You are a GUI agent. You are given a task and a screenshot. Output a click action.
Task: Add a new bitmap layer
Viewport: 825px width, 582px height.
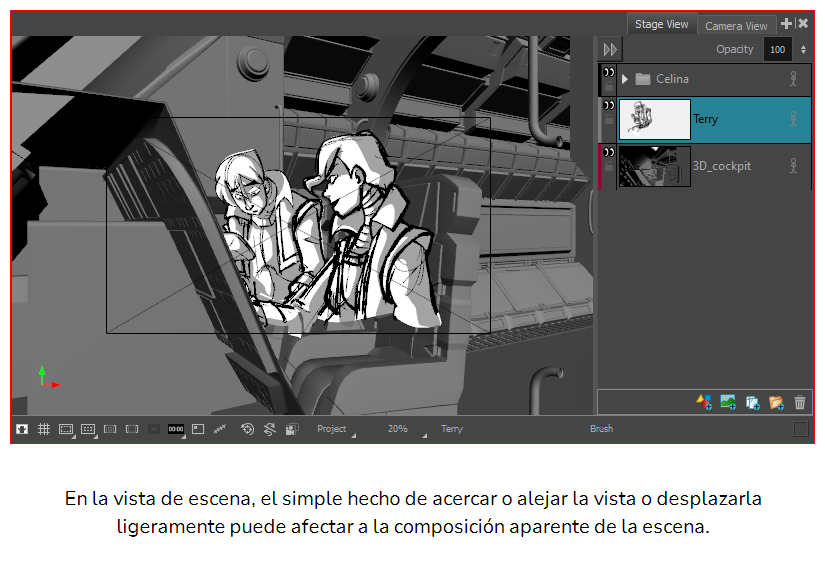pyautogui.click(x=728, y=402)
